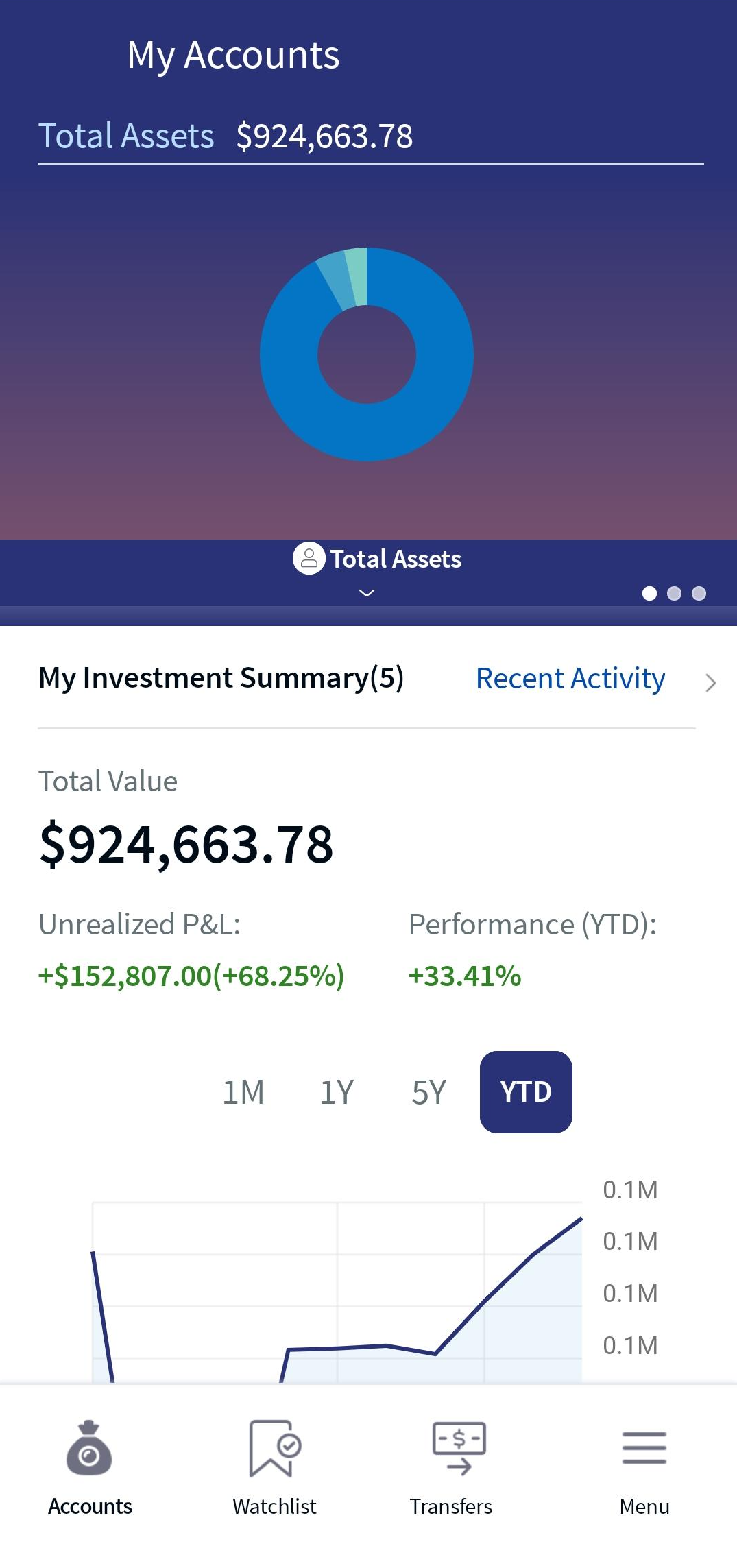This screenshot has height=1568, width=737.
Task: Open the Watchlist bookmark icon
Action: [274, 1448]
